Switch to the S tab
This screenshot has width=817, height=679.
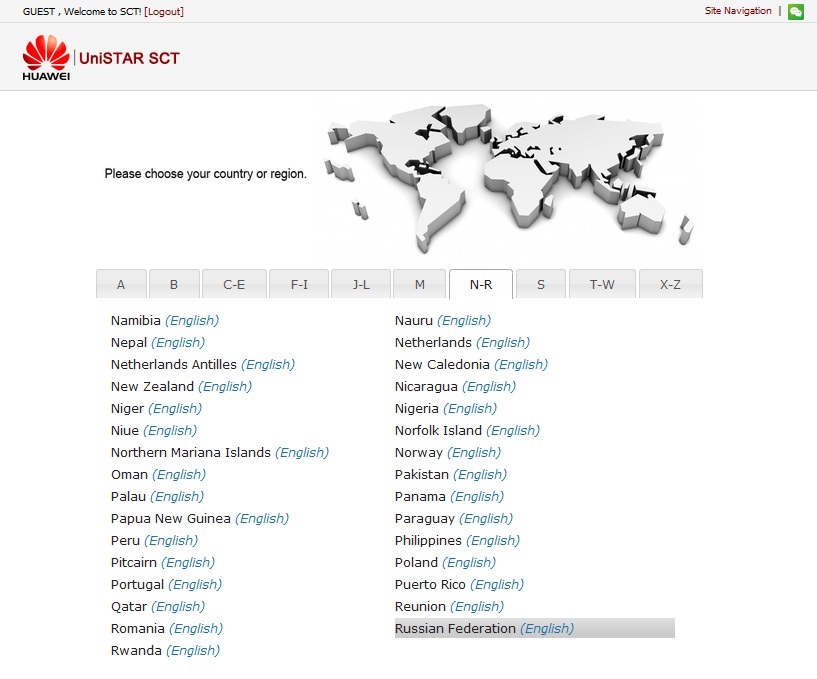541,284
